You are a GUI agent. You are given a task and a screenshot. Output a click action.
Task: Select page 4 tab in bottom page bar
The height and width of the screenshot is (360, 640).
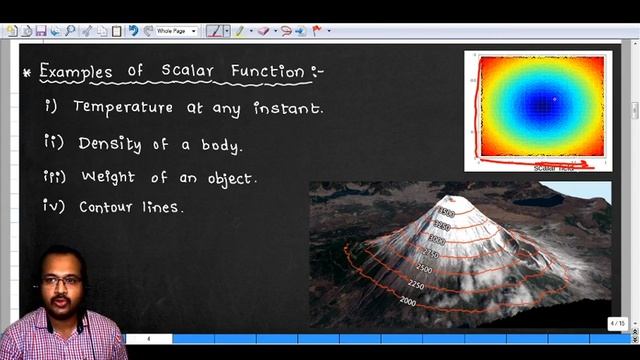pyautogui.click(x=149, y=339)
